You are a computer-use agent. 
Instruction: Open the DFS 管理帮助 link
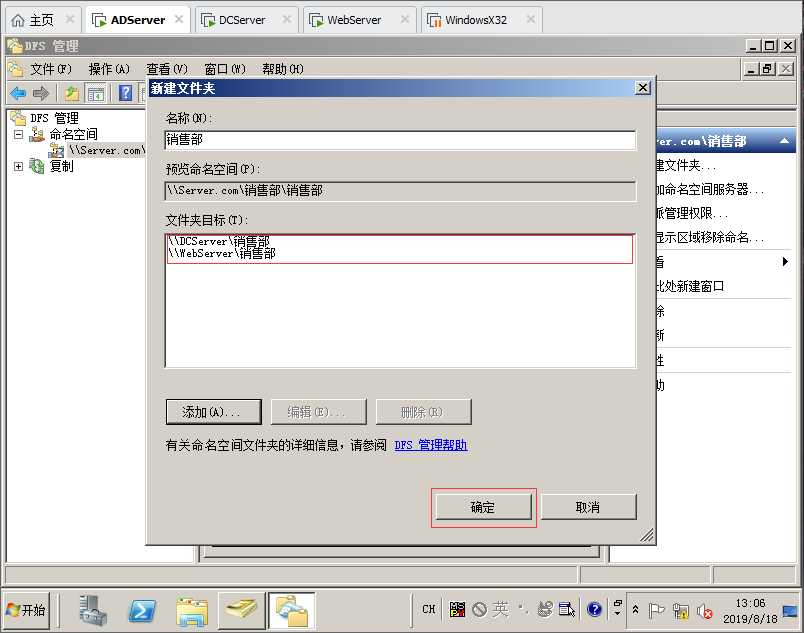point(431,444)
